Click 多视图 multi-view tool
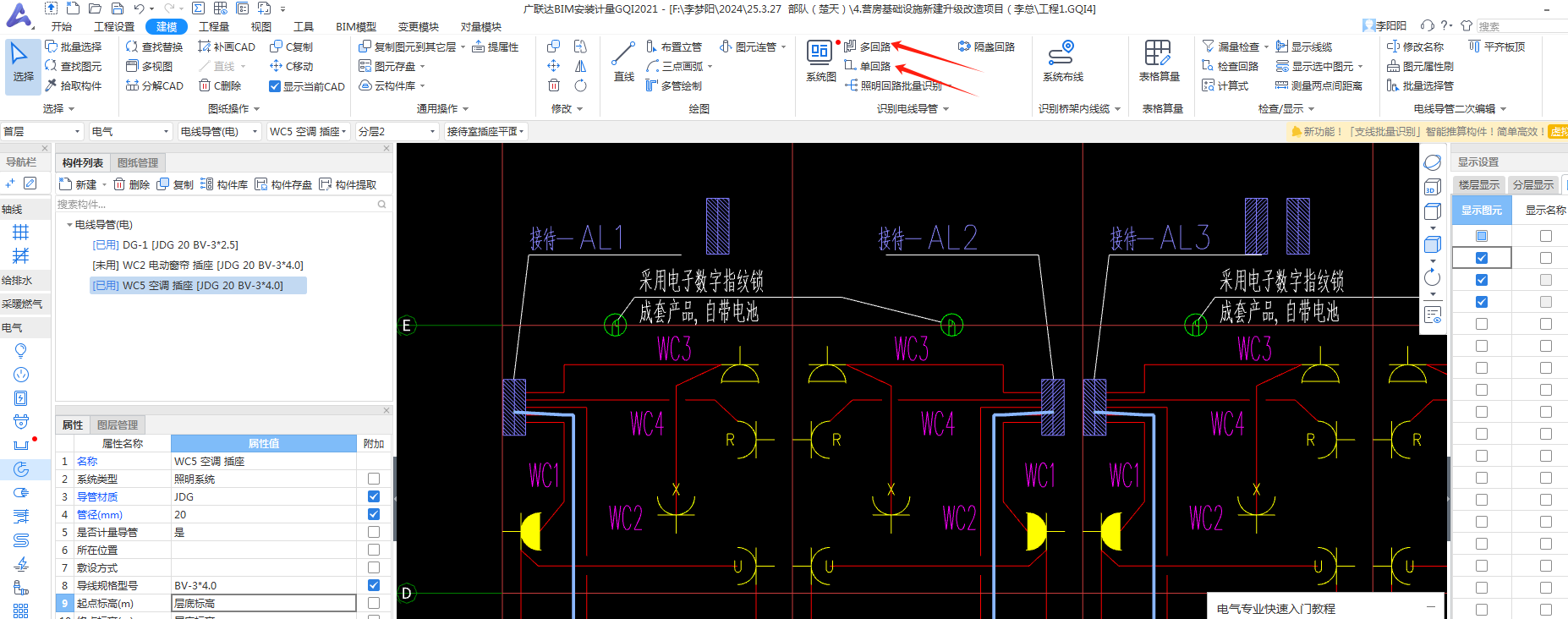The width and height of the screenshot is (1568, 619). (x=149, y=66)
